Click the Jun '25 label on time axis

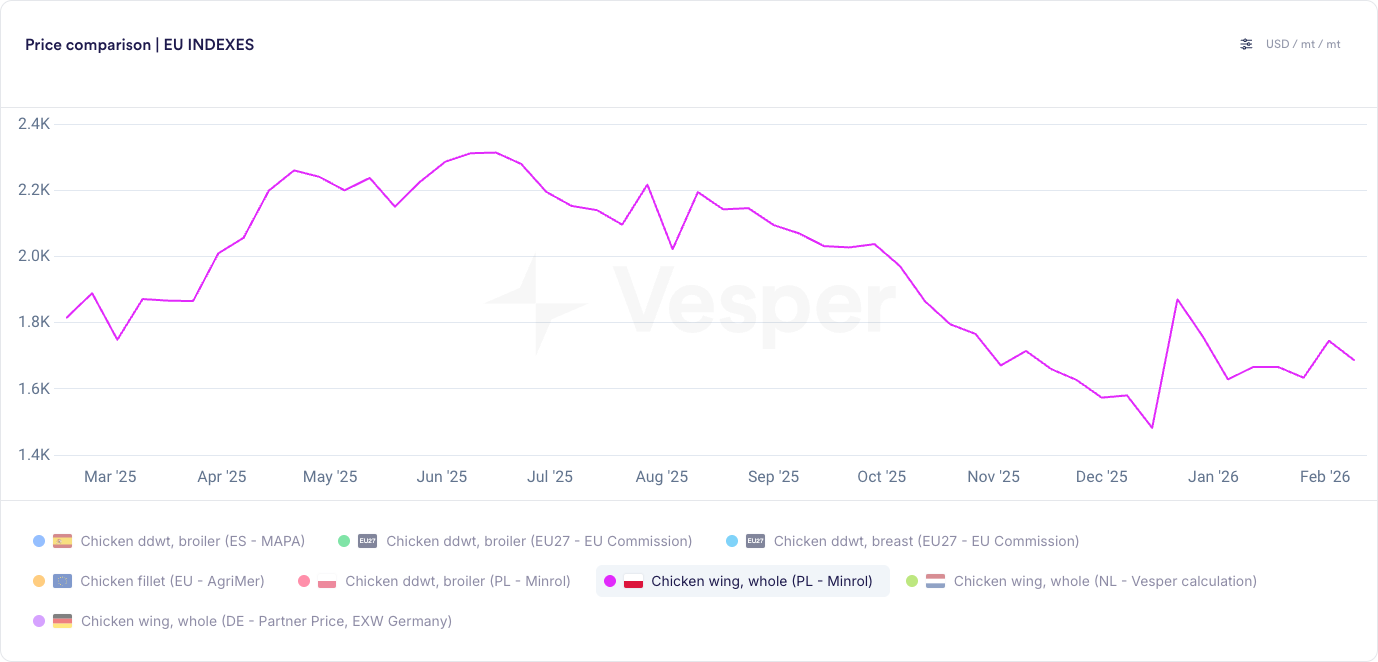tap(442, 477)
